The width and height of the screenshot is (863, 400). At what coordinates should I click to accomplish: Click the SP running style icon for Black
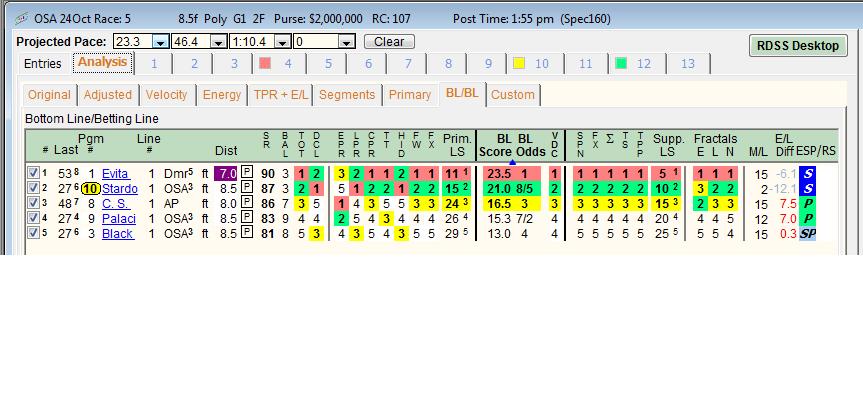[x=807, y=234]
